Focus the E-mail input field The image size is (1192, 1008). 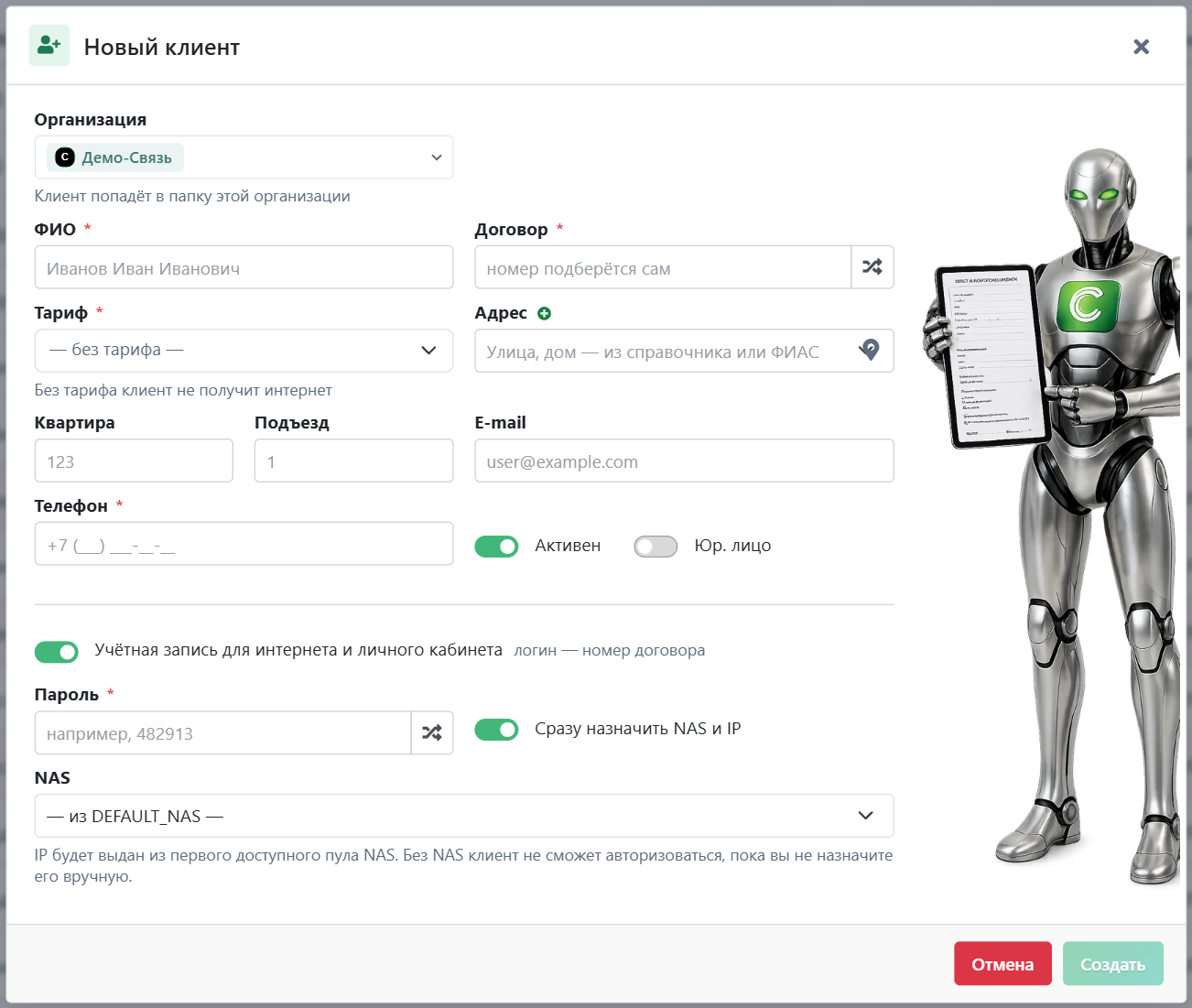(684, 461)
